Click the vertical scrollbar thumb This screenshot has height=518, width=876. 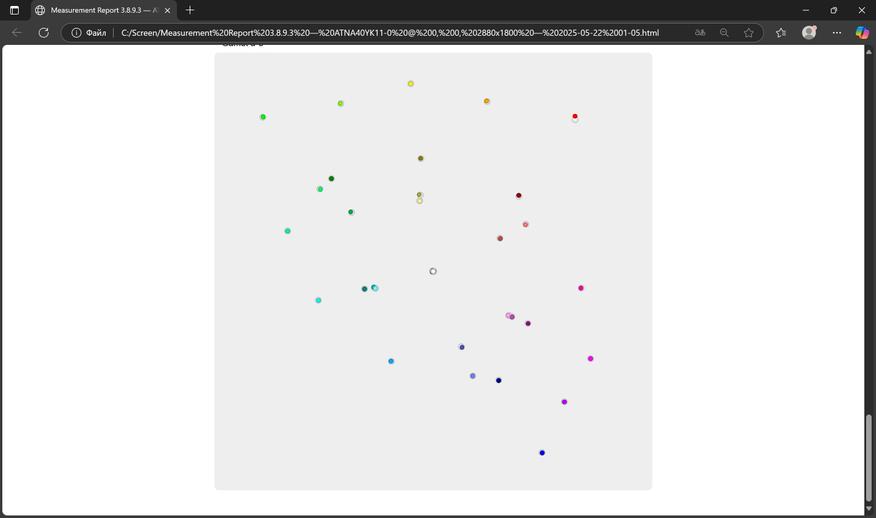click(x=869, y=457)
